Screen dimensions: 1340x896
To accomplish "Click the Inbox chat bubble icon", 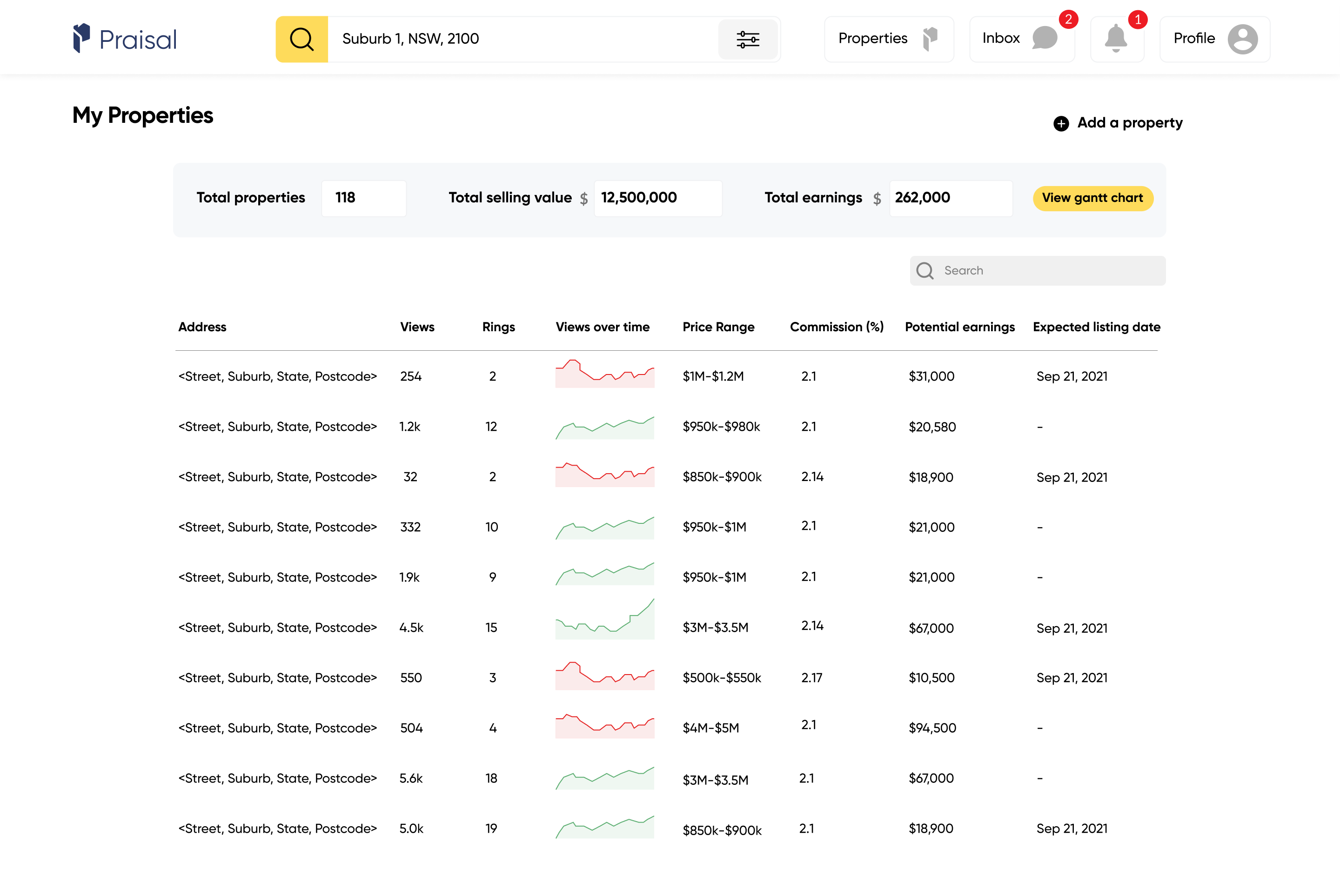I will pyautogui.click(x=1045, y=38).
